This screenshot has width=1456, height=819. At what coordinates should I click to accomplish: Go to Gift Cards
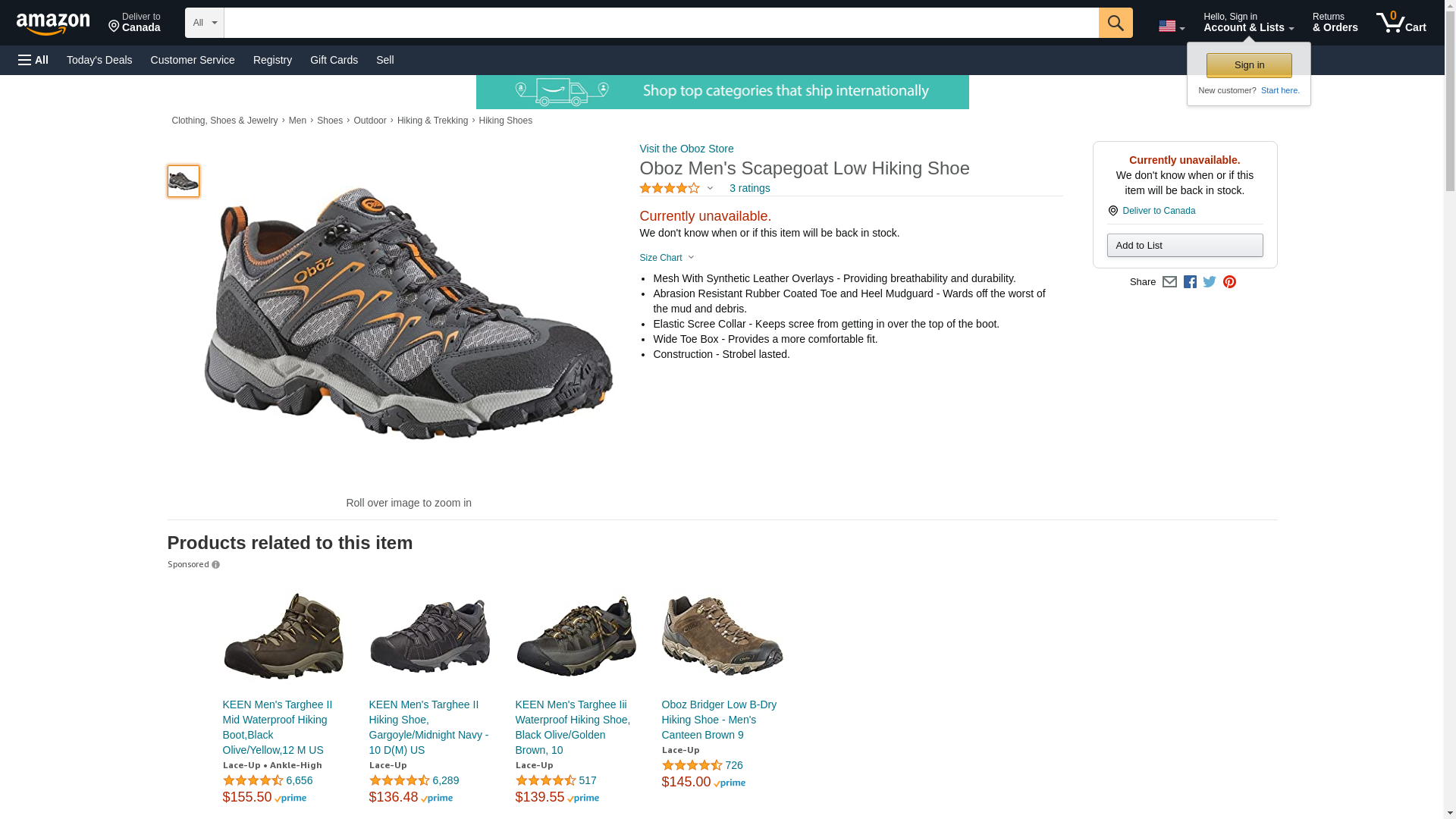(x=334, y=60)
